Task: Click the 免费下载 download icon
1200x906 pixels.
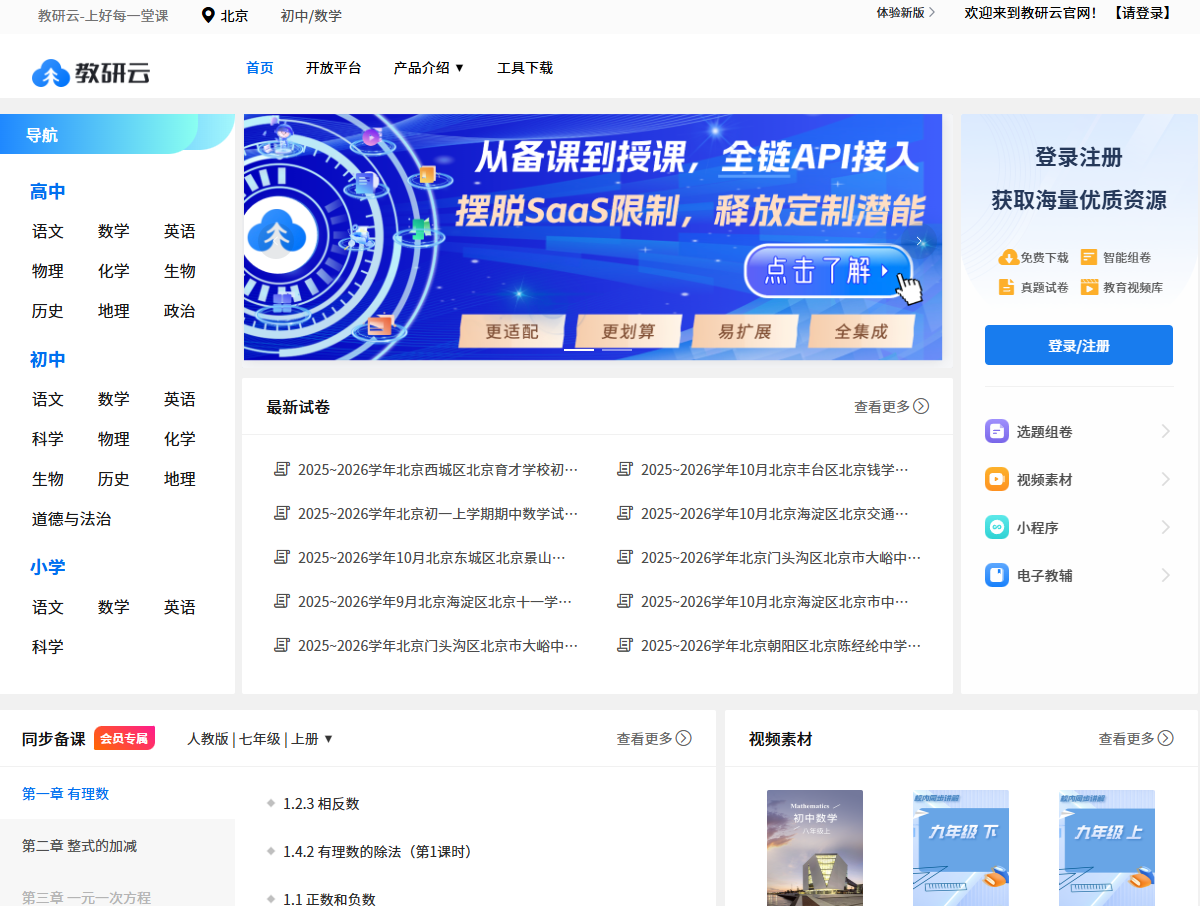Action: (x=1010, y=257)
